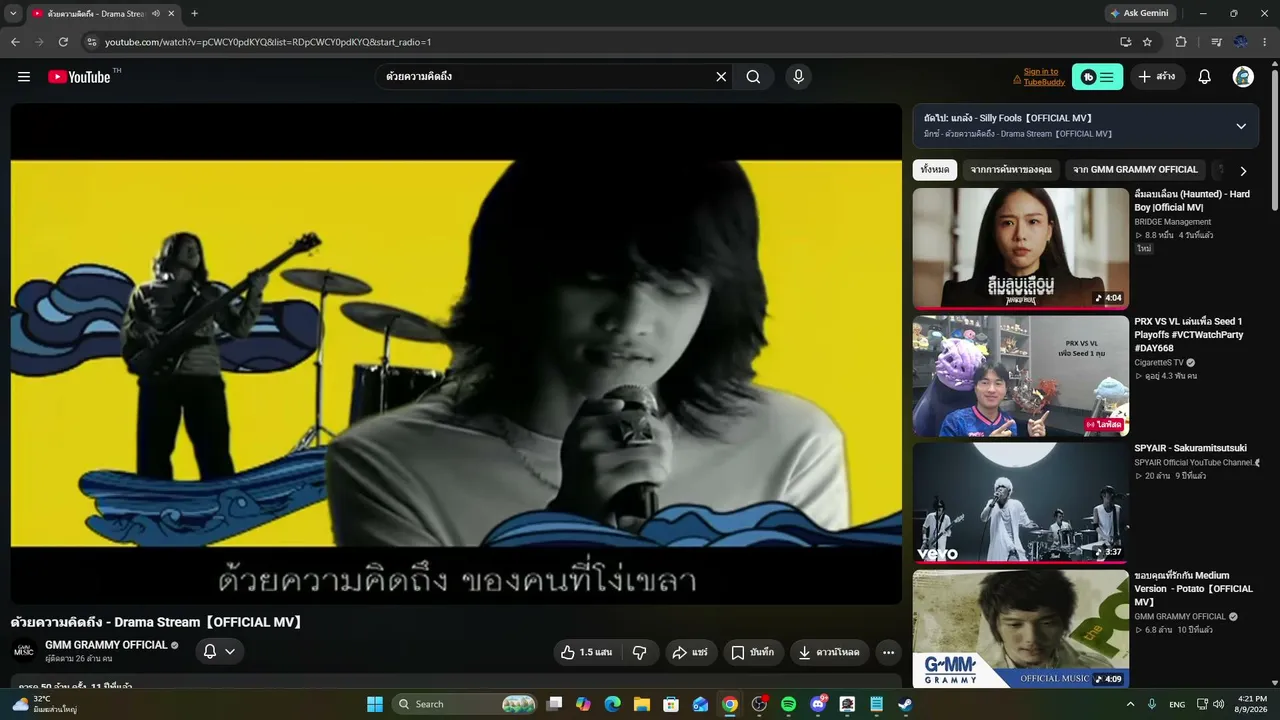View site information icon in address bar
This screenshot has height=720, width=1280.
tap(92, 42)
